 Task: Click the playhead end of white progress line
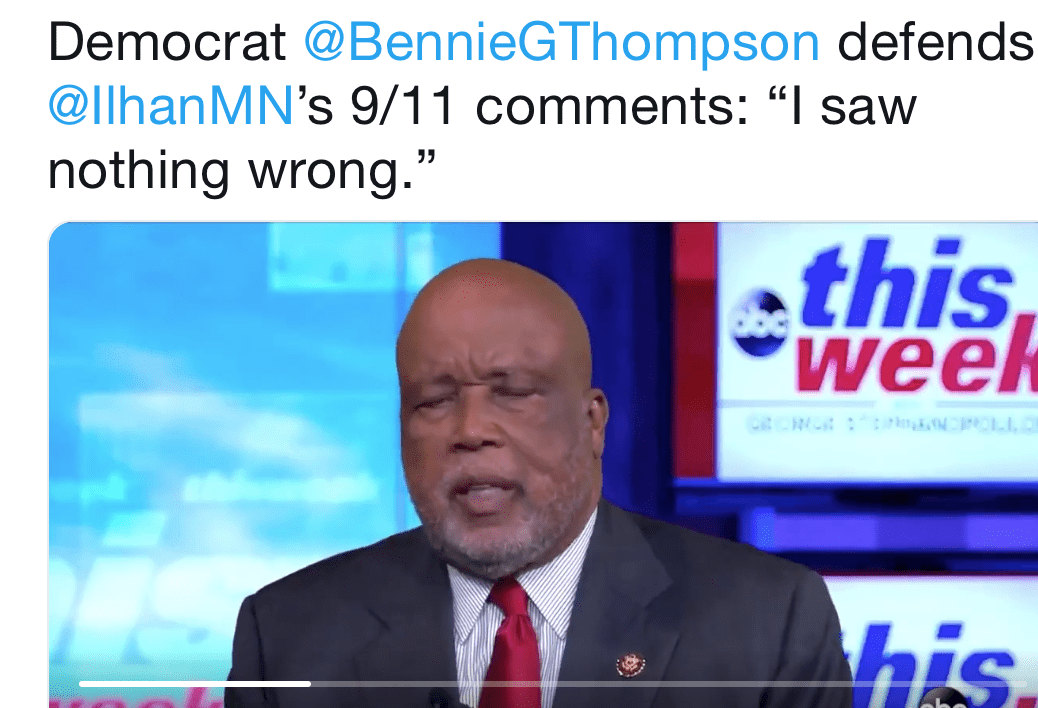(309, 684)
